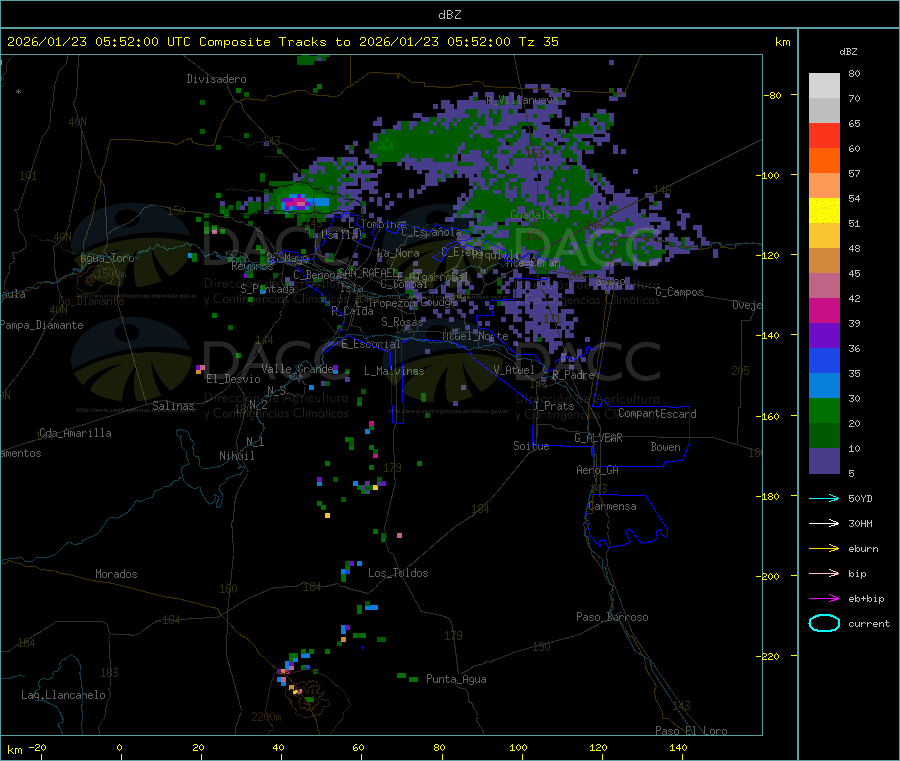Click the L_Malvinas map label
Image resolution: width=900 pixels, height=761 pixels.
[x=394, y=371]
